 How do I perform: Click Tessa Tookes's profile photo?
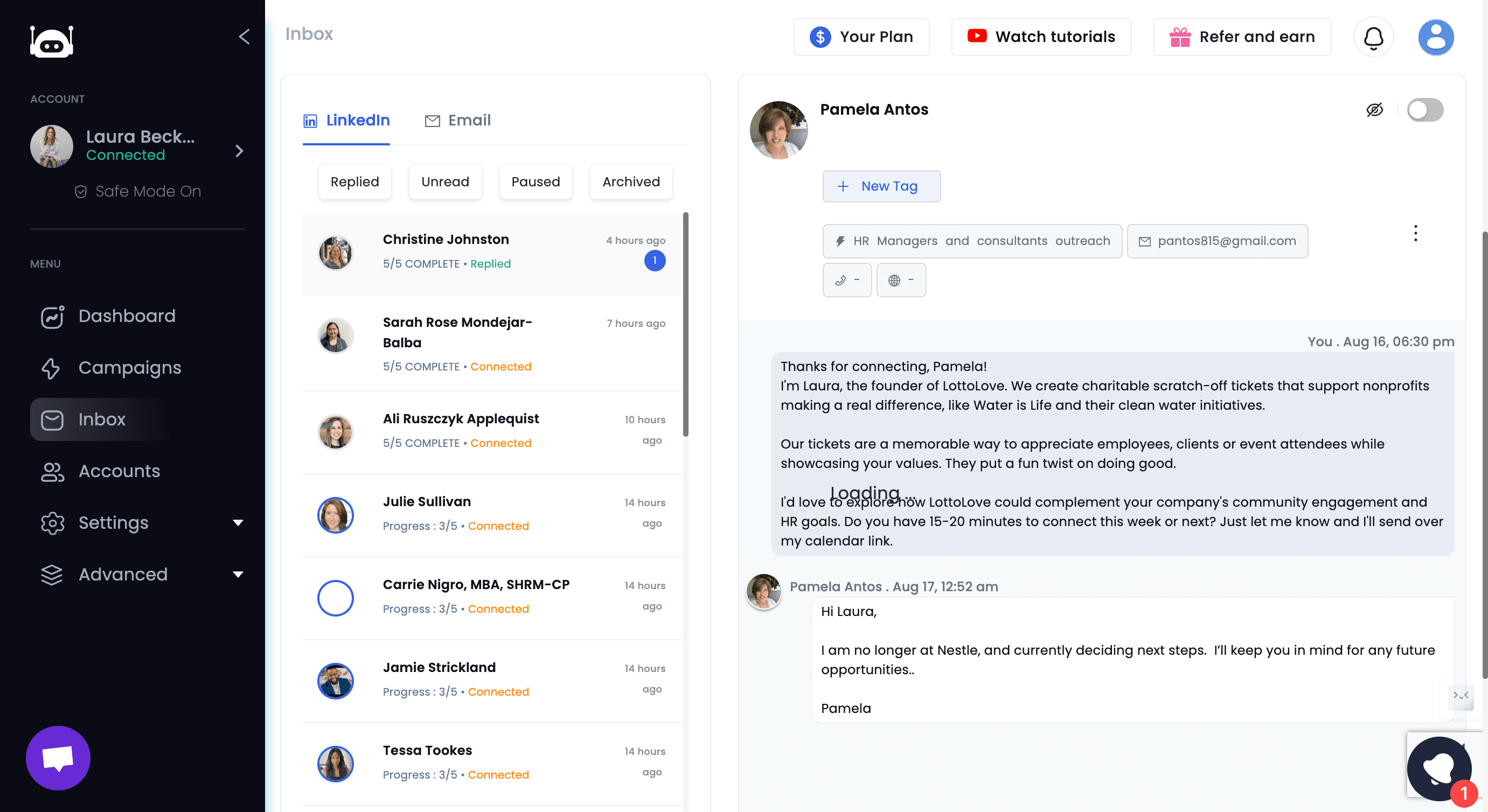pyautogui.click(x=336, y=764)
